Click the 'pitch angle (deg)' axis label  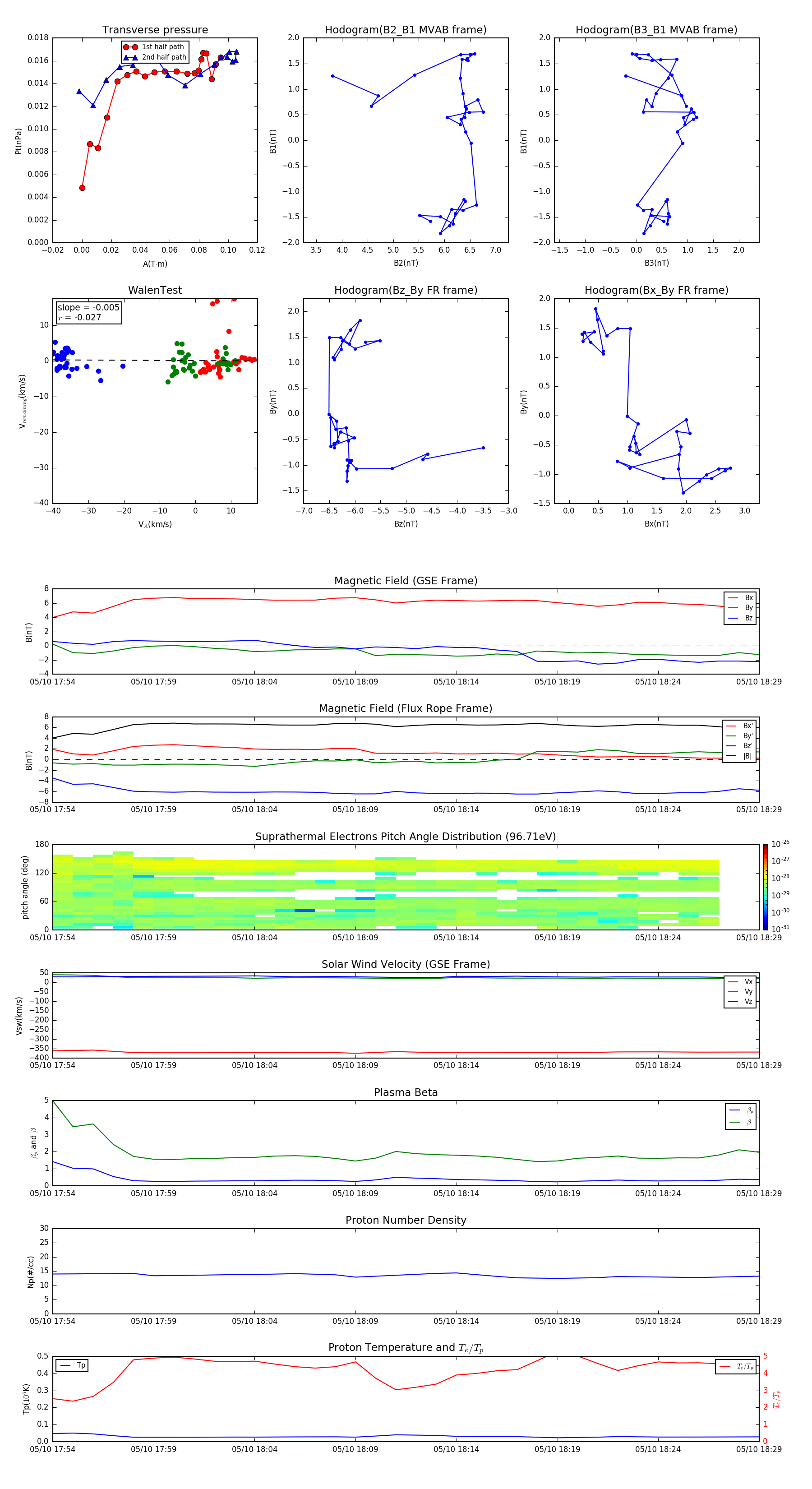coord(25,887)
